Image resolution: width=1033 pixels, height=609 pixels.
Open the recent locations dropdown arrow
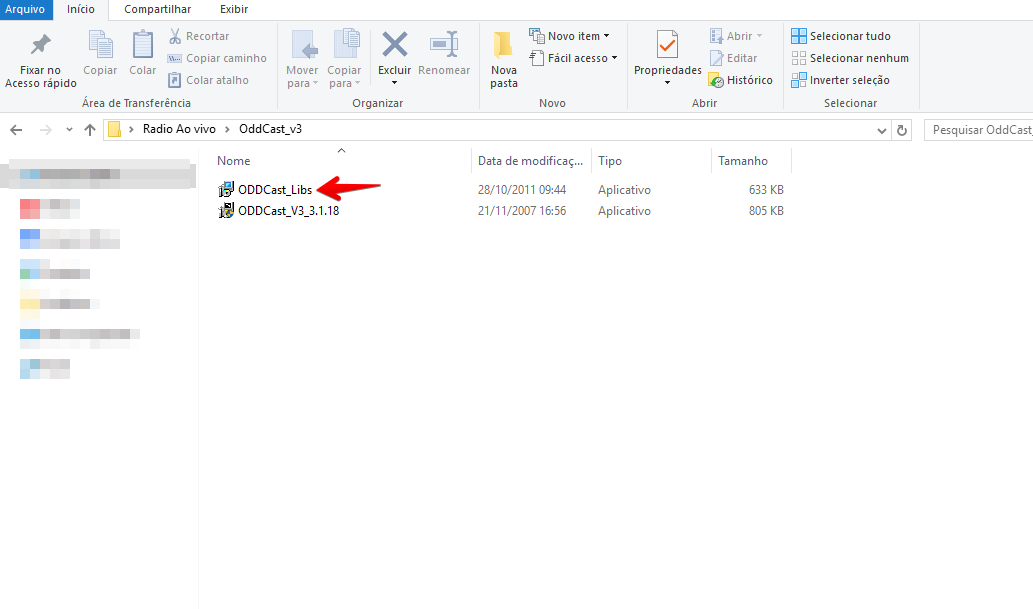point(69,130)
